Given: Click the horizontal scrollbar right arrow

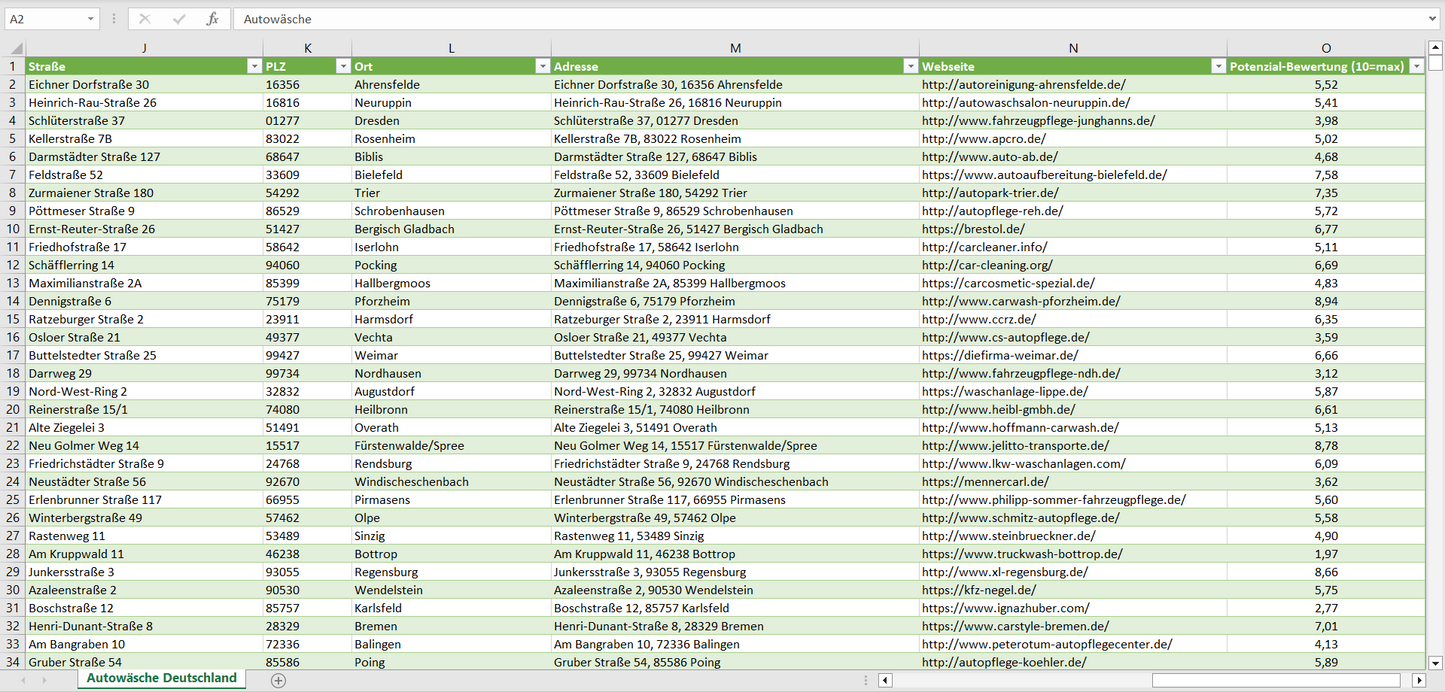Looking at the screenshot, I should (x=1418, y=680).
